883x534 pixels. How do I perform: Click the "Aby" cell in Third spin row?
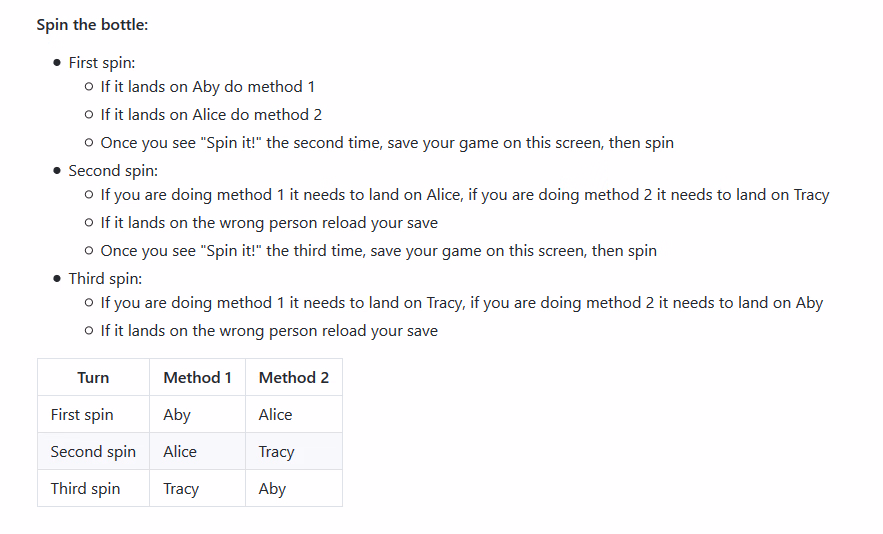(294, 488)
